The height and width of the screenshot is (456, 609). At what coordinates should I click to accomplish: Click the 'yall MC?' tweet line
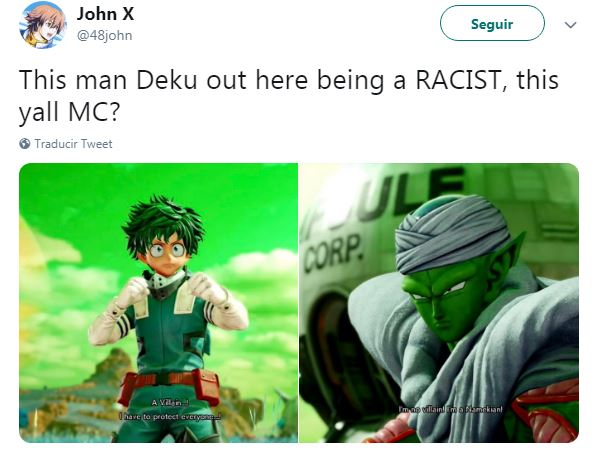click(x=69, y=113)
